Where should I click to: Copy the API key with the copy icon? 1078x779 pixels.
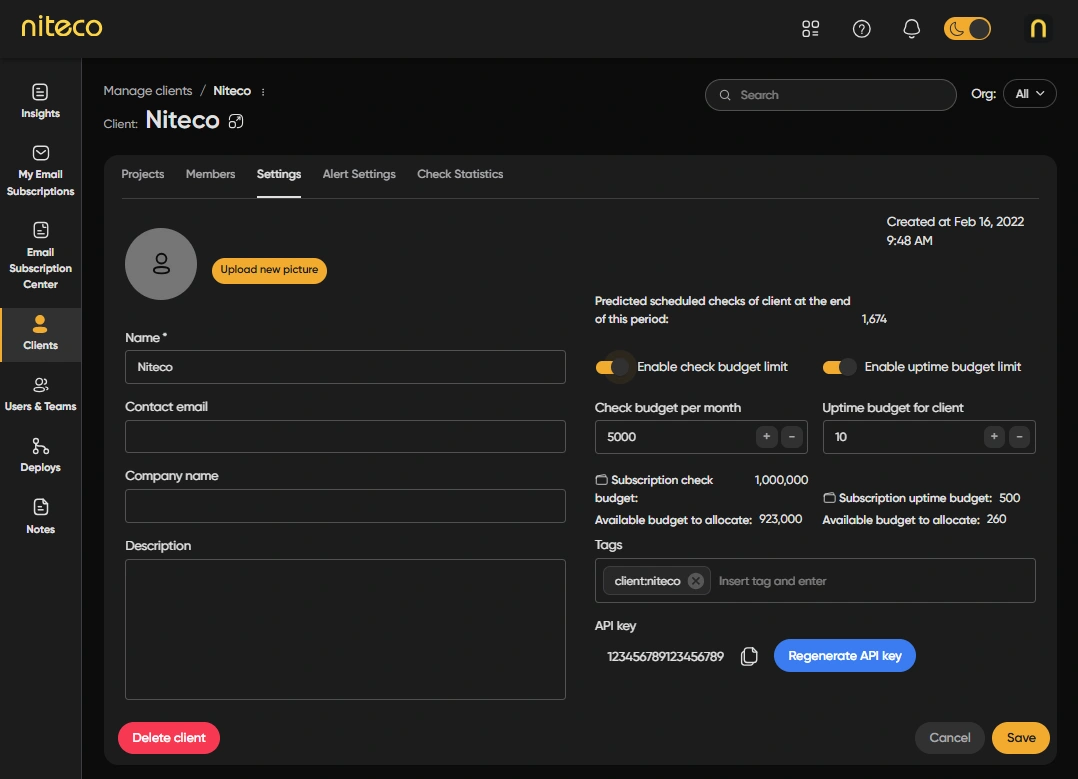click(749, 657)
